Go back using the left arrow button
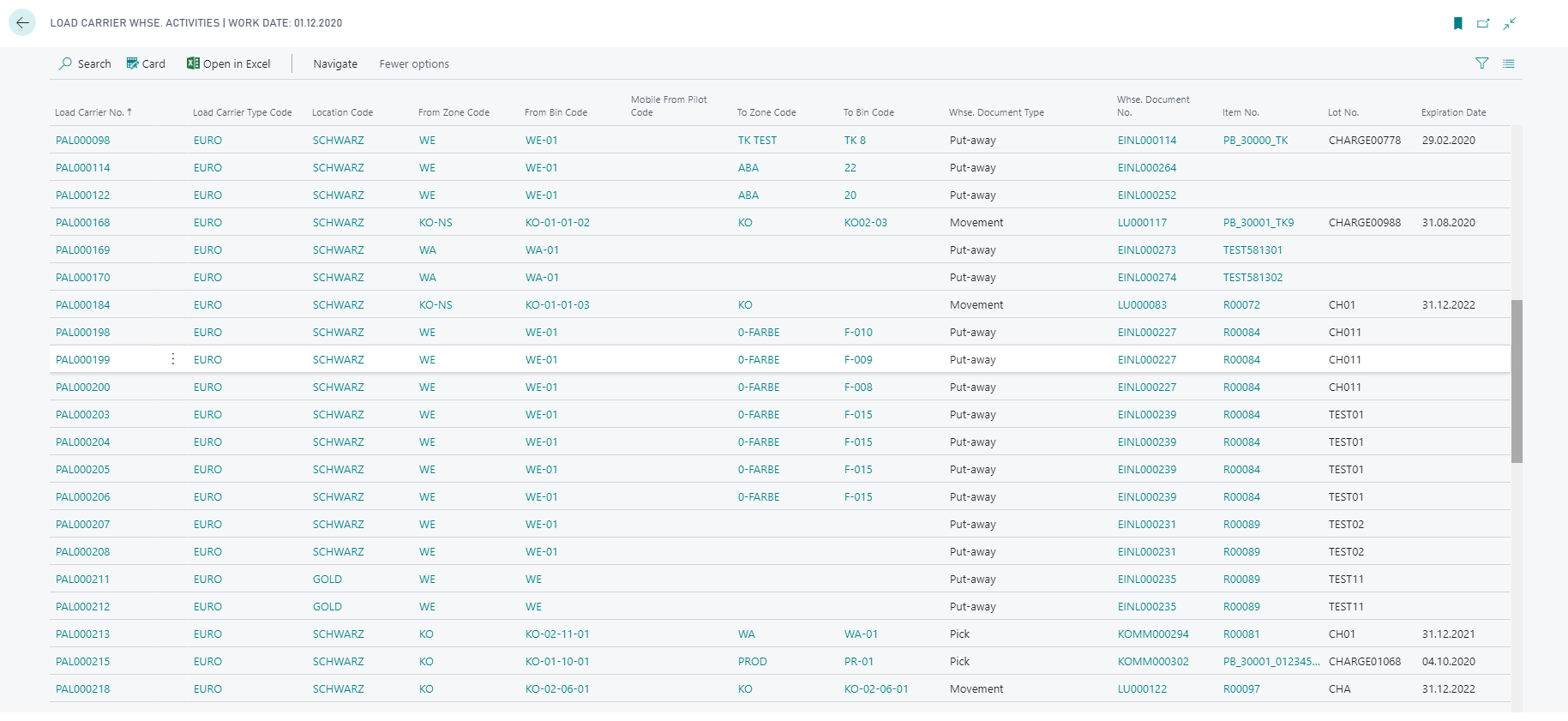This screenshot has width=1568, height=721. coord(22,23)
